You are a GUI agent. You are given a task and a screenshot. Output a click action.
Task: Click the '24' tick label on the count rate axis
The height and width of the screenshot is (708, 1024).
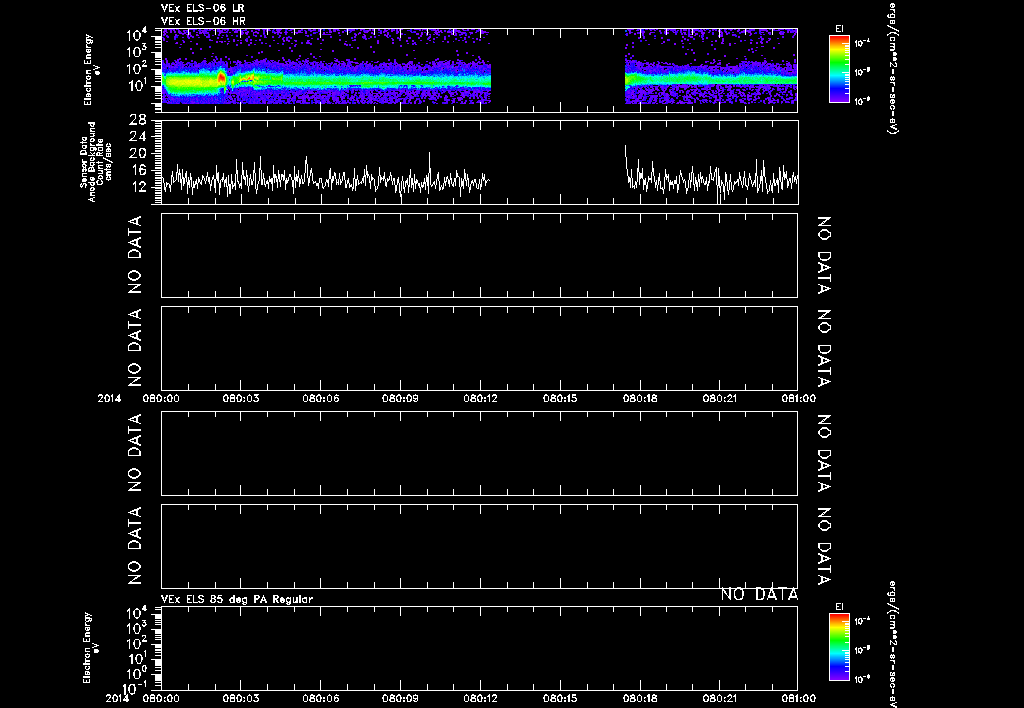(x=138, y=137)
